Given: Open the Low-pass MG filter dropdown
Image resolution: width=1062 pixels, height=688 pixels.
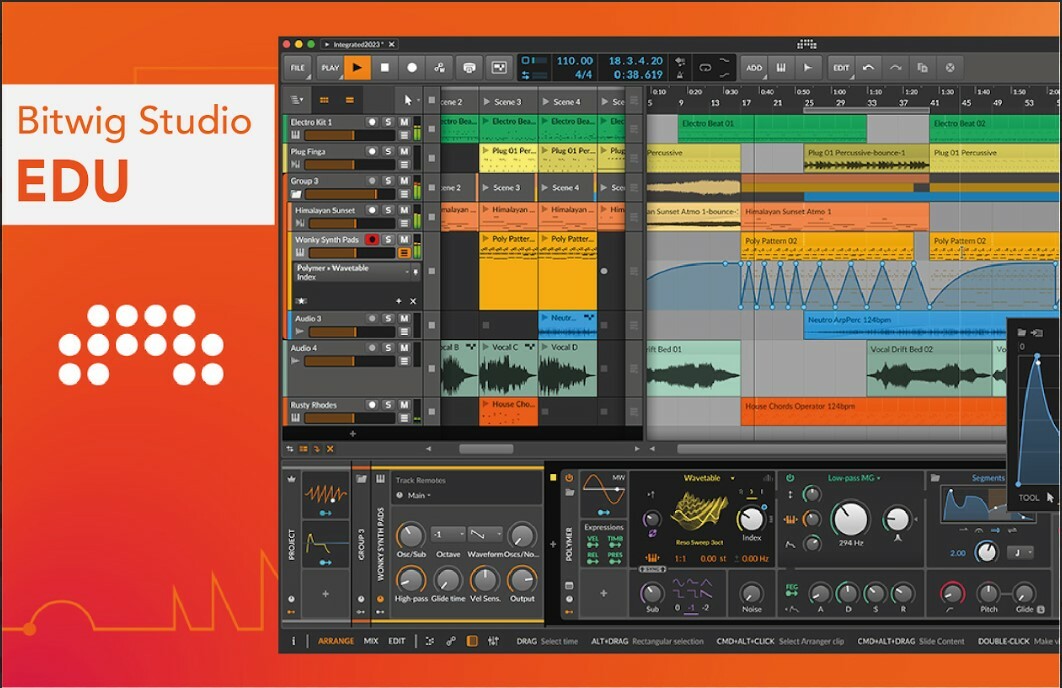Looking at the screenshot, I should coord(879,478).
